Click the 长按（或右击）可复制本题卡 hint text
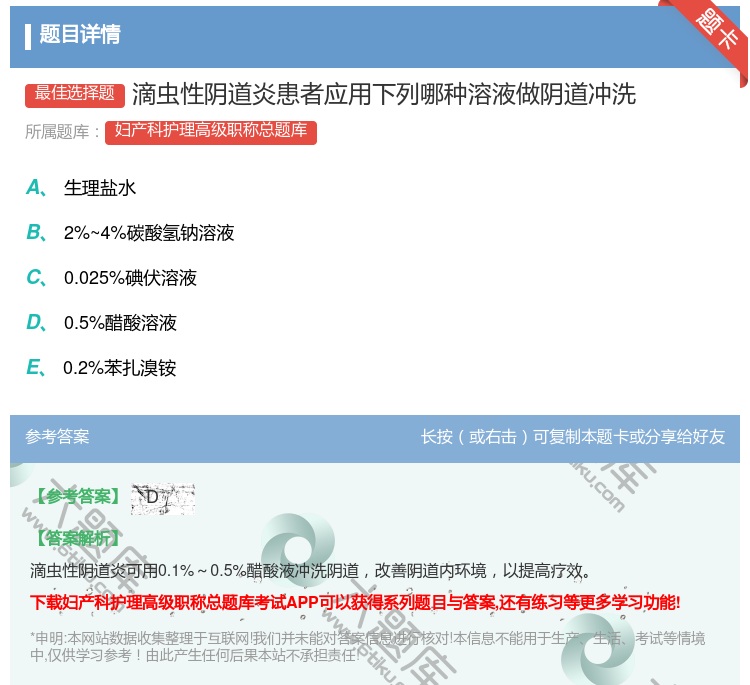Image resolution: width=750 pixels, height=685 pixels. click(573, 437)
